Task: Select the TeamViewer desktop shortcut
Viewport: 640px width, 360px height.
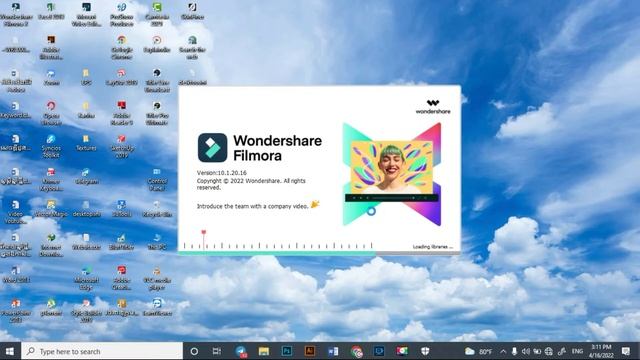Action: pyautogui.click(x=157, y=308)
